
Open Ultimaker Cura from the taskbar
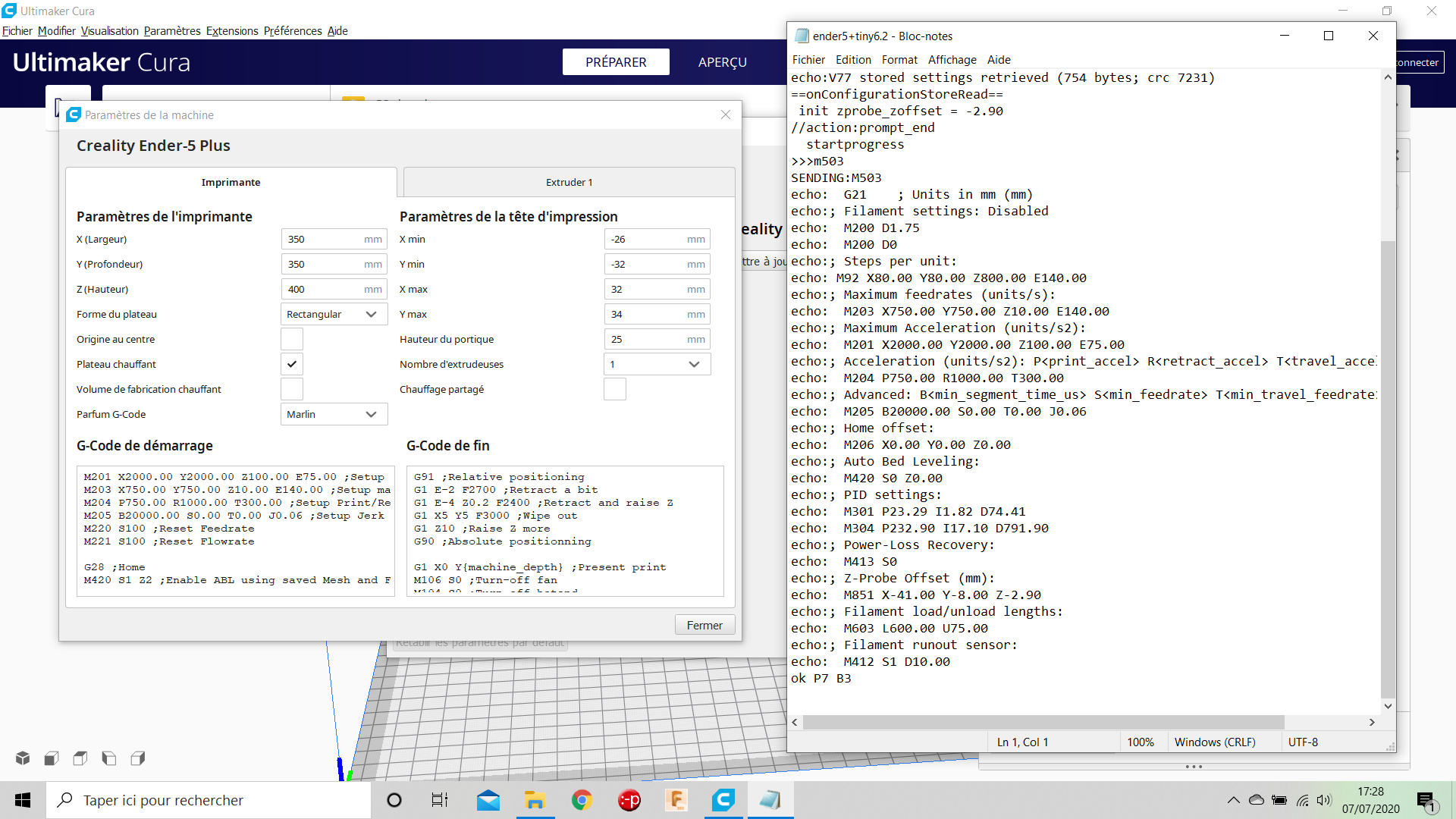point(723,800)
